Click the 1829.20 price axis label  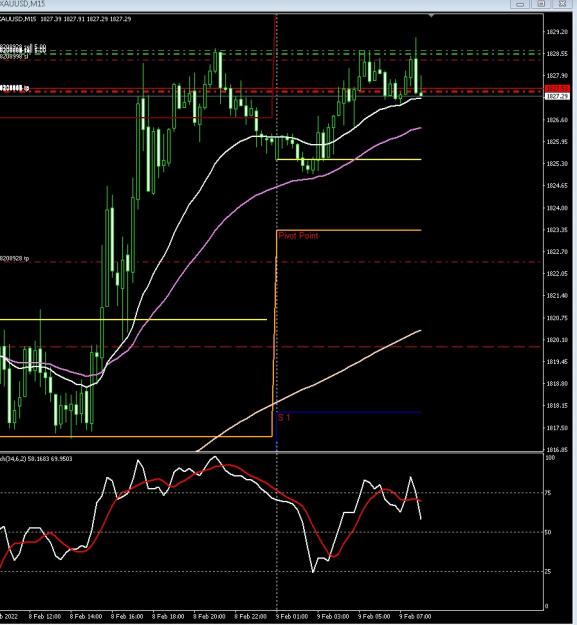tap(557, 31)
